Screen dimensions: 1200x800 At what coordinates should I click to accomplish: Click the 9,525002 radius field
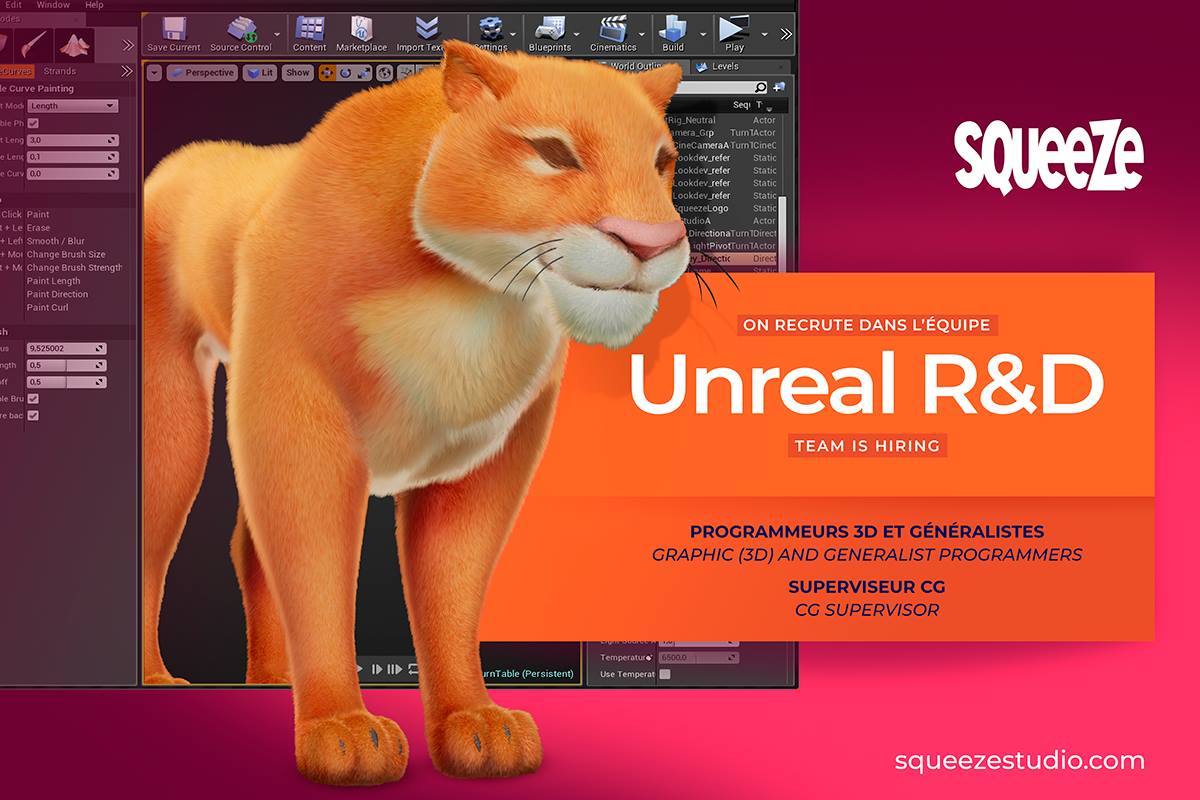pos(66,348)
